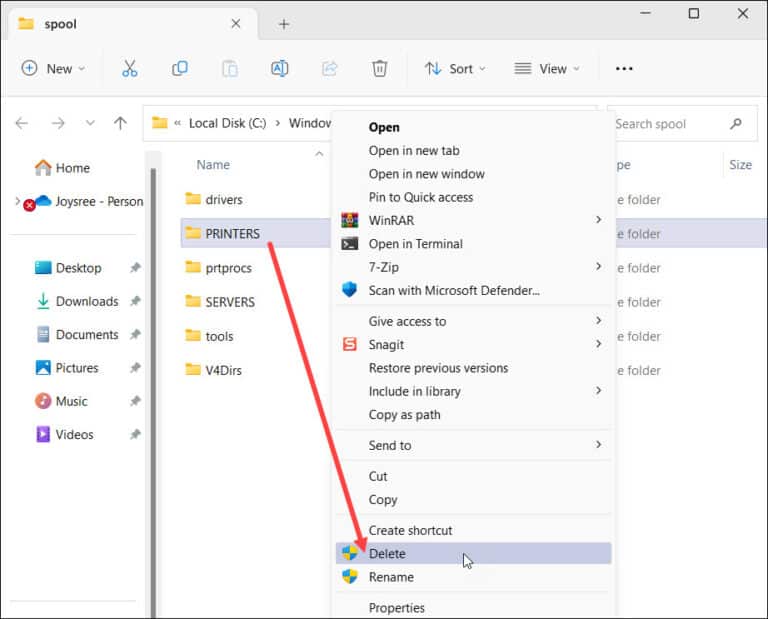Viewport: 768px width, 619px height.
Task: Choose Scan with Microsoft Defender
Action: 473,290
